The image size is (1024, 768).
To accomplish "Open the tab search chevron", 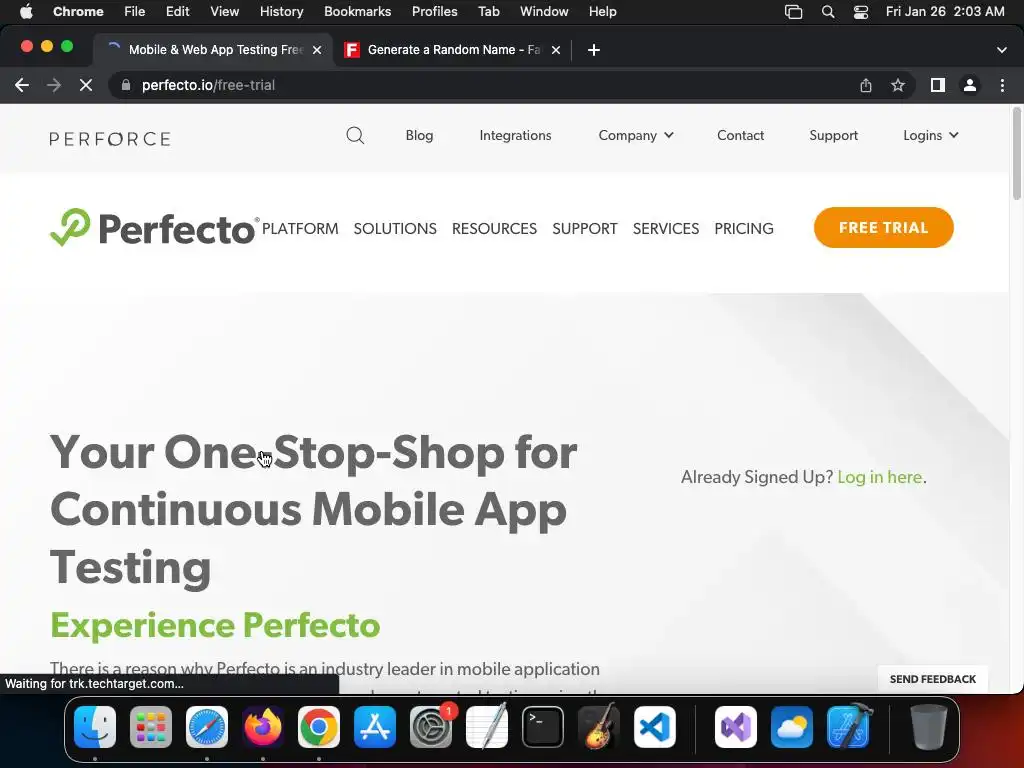I will 1002,50.
